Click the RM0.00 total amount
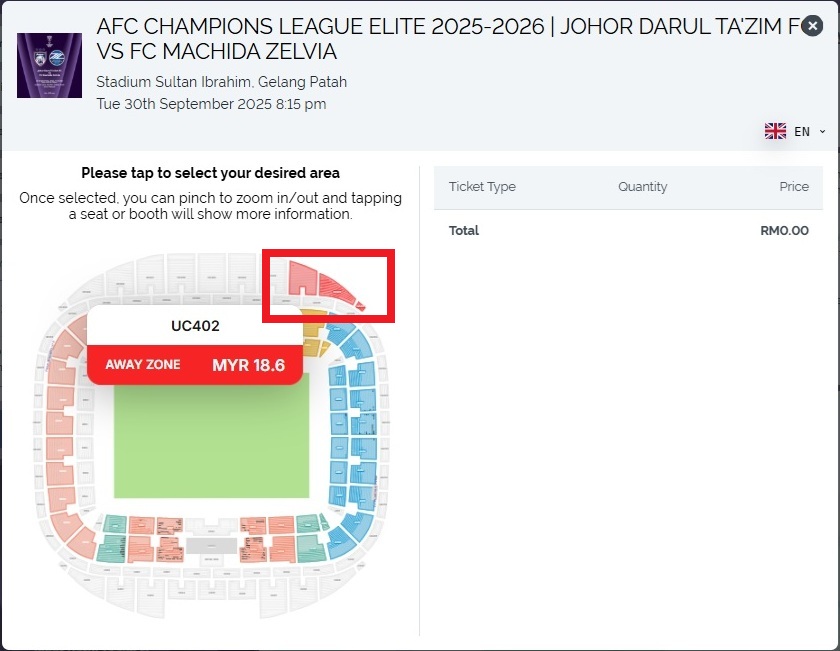This screenshot has height=651, width=840. click(784, 231)
